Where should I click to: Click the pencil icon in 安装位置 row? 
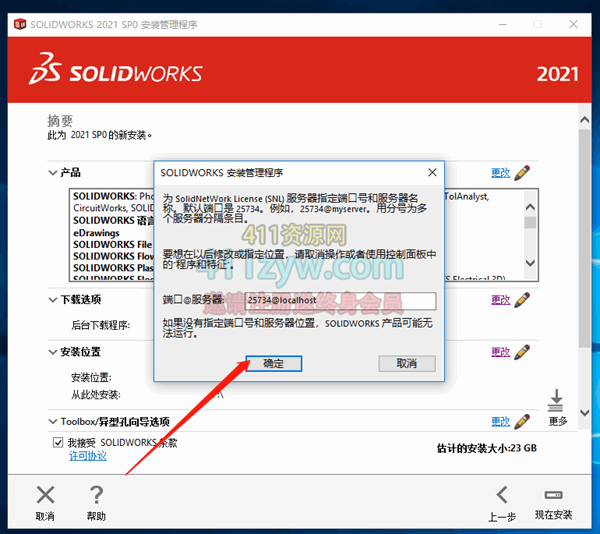point(521,352)
